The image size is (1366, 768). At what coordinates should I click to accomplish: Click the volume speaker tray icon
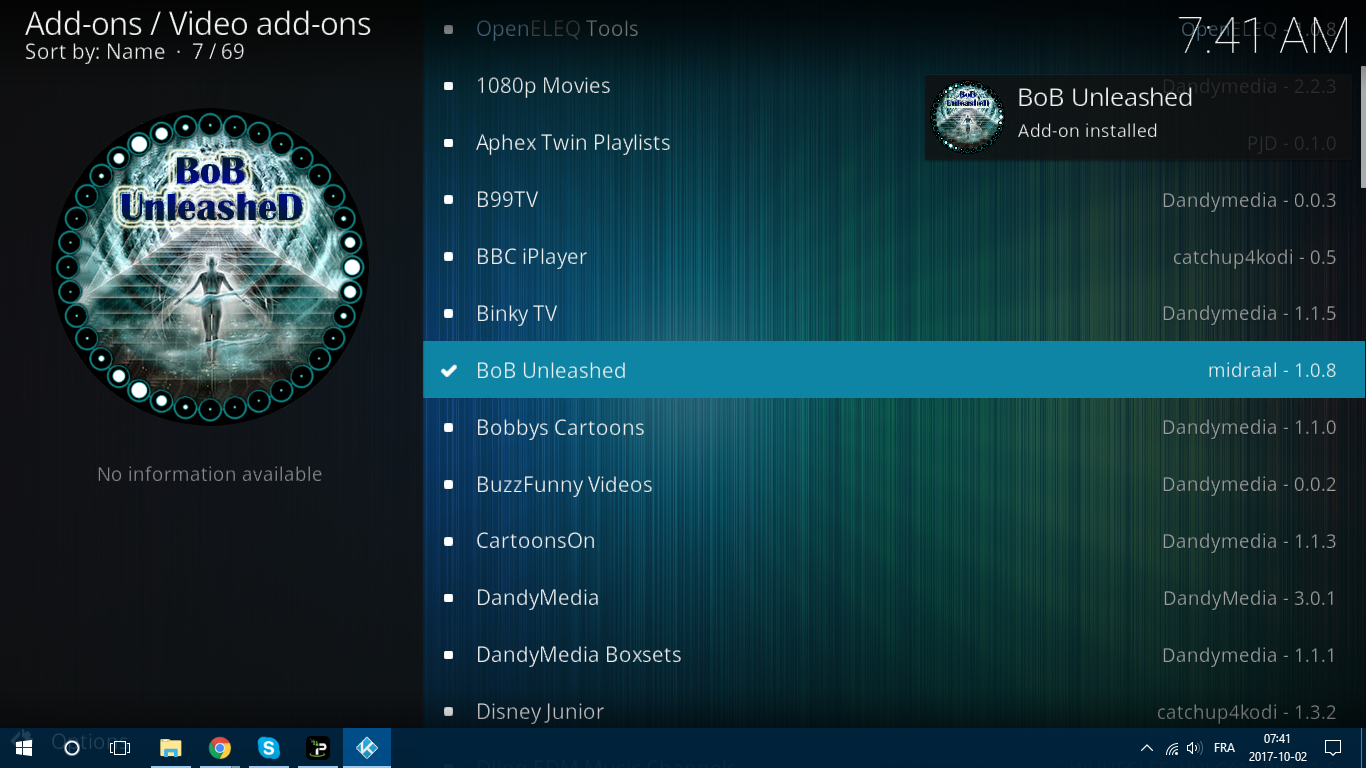(x=1194, y=748)
